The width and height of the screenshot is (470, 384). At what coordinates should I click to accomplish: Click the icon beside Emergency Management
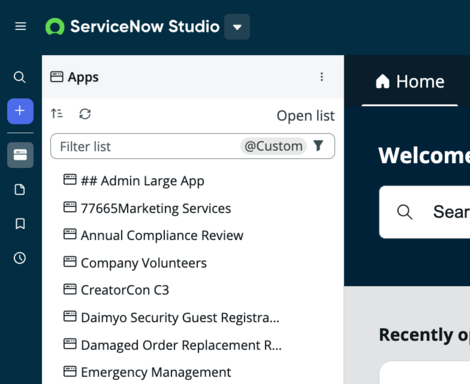coord(70,371)
